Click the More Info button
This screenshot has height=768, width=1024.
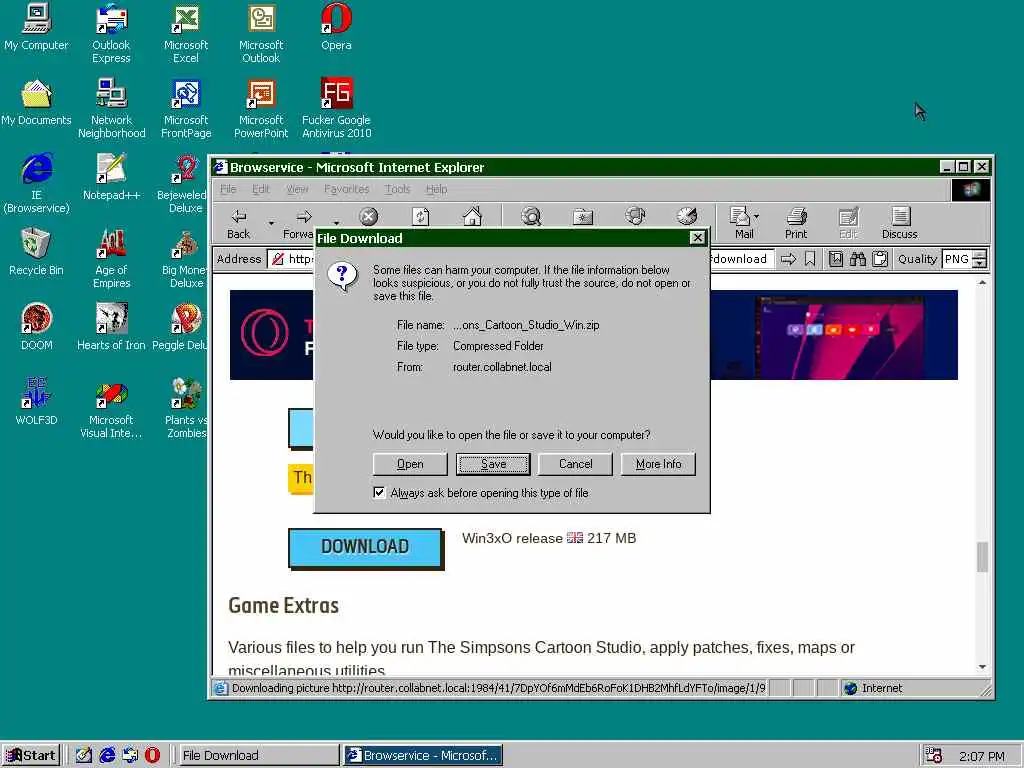point(658,464)
